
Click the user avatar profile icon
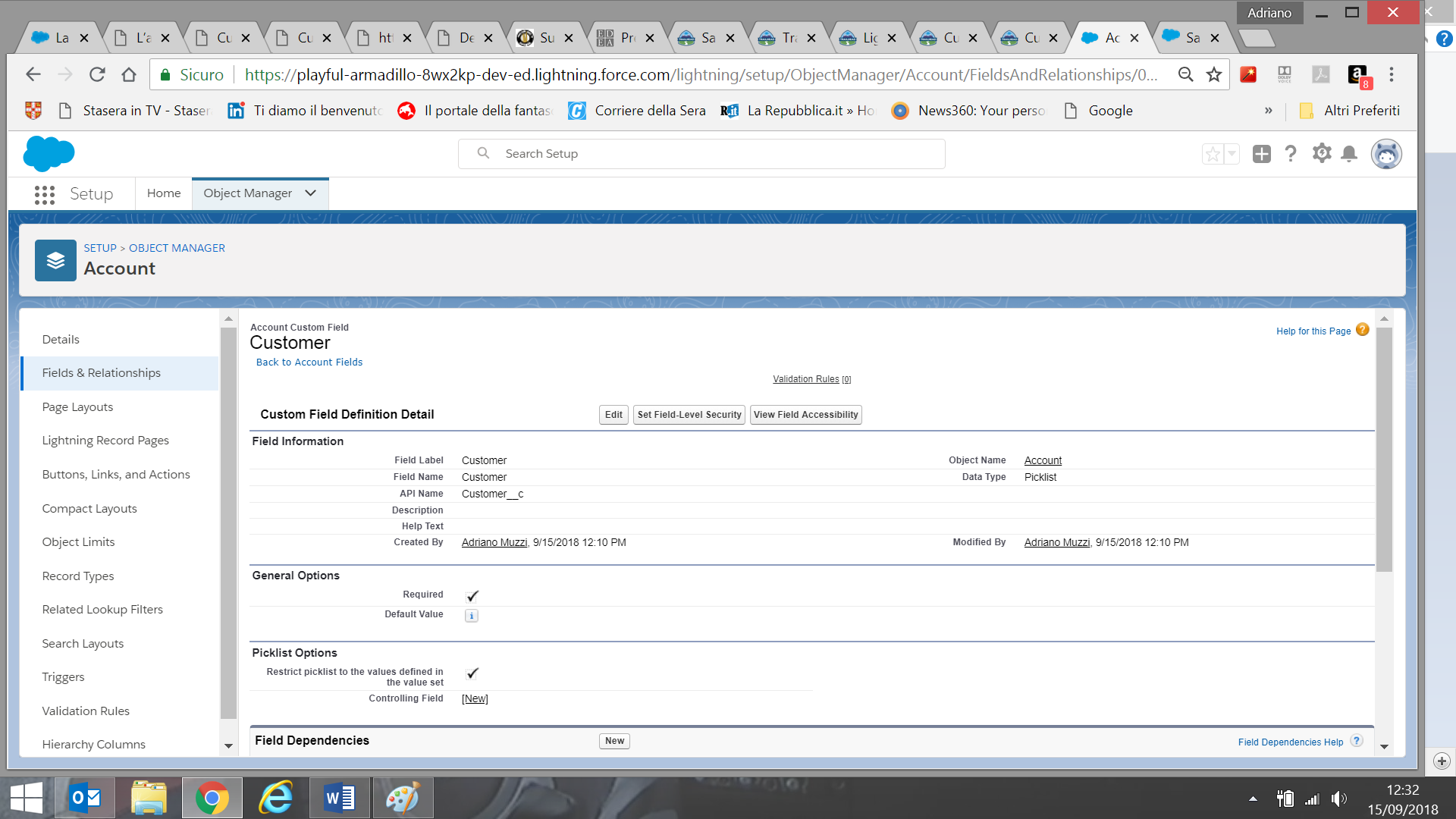[x=1385, y=154]
